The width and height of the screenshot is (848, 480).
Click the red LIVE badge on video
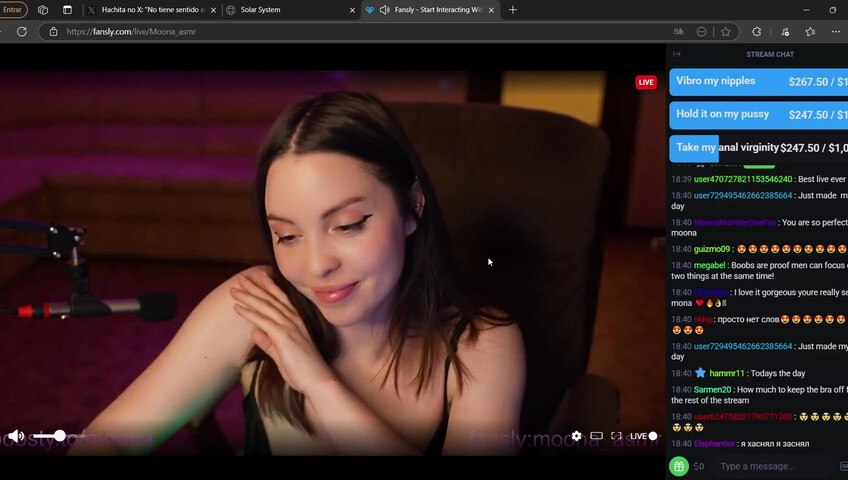tap(646, 82)
